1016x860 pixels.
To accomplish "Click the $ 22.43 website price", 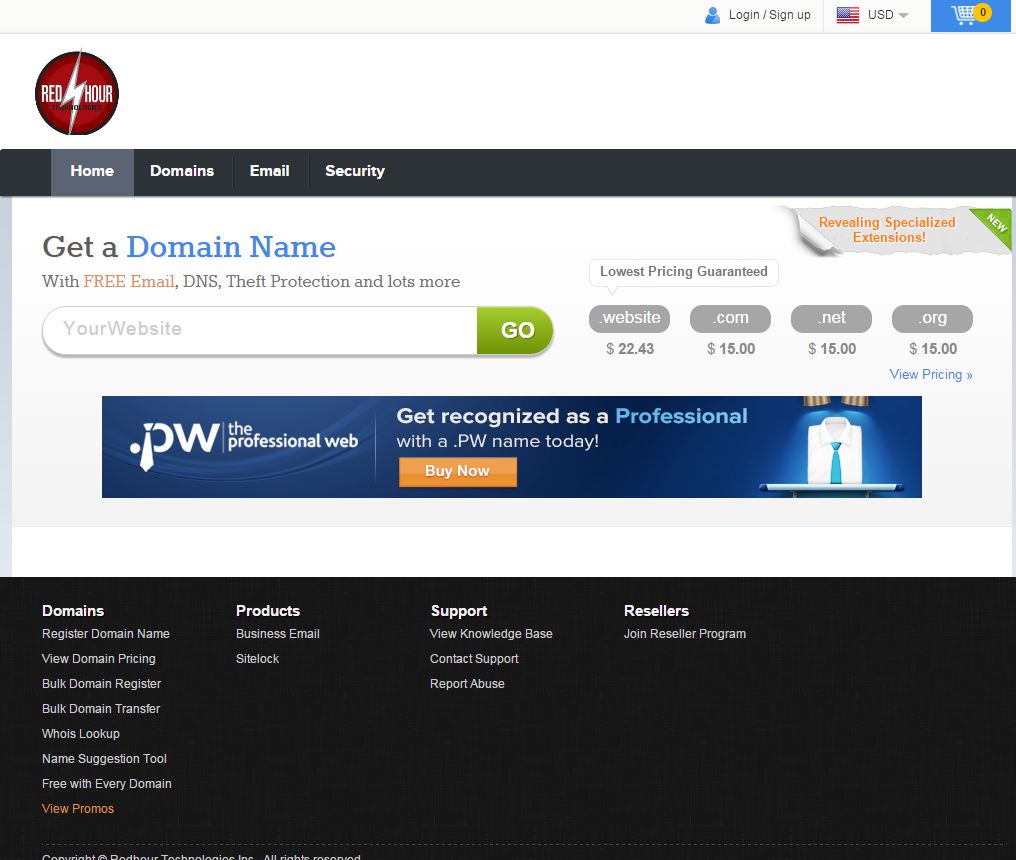I will [629, 349].
